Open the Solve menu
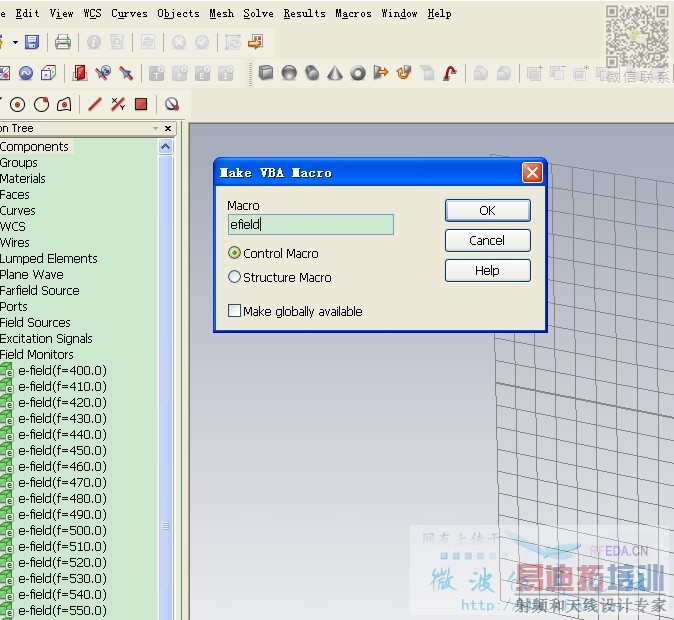Screen dimensions: 674x620 (258, 13)
